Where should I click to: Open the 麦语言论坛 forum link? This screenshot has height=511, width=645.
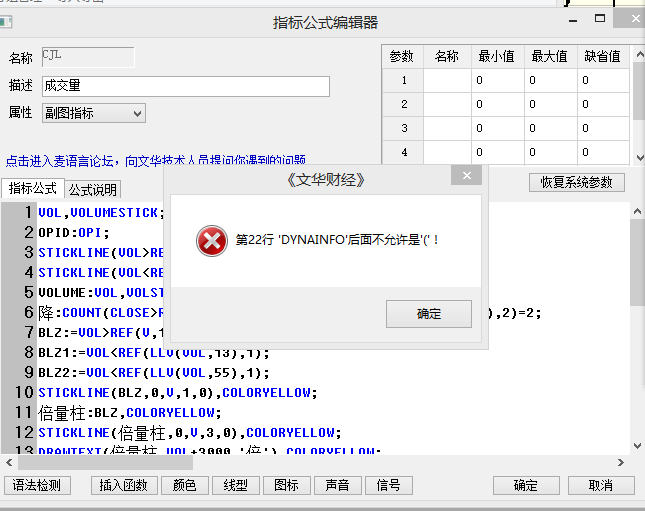155,160
